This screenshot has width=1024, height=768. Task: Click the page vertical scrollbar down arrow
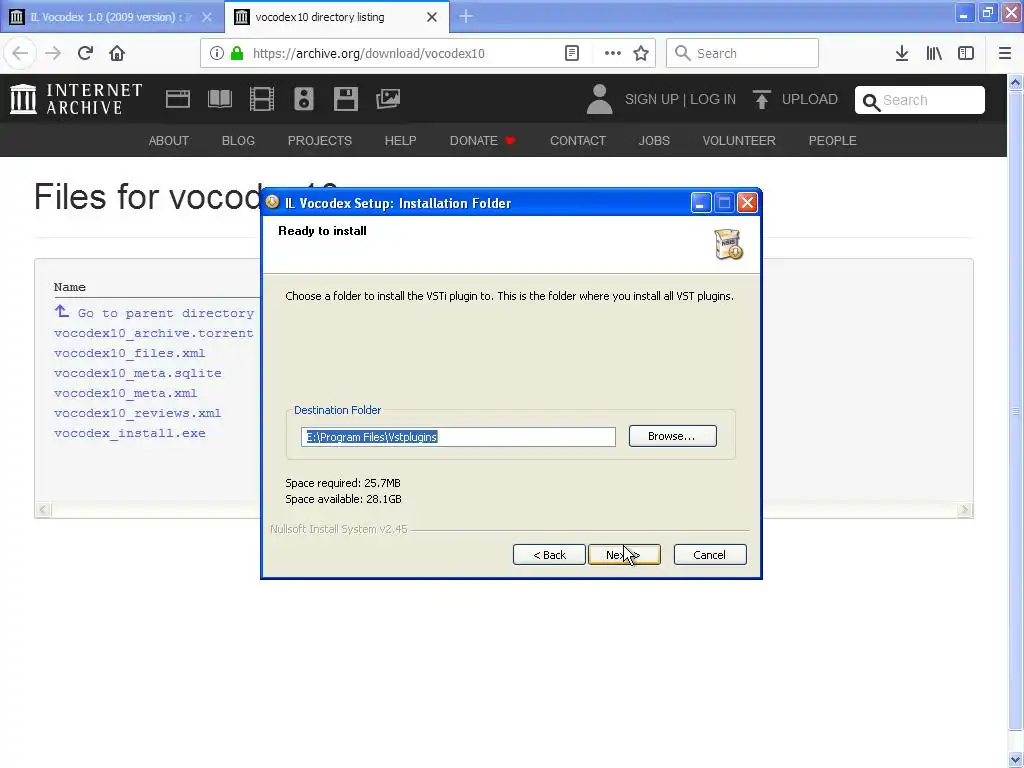1016,760
